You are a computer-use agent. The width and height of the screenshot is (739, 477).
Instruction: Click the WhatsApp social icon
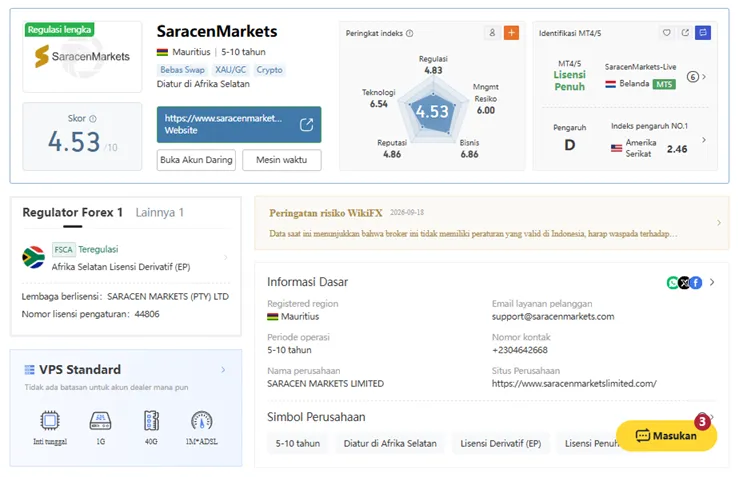[x=673, y=283]
